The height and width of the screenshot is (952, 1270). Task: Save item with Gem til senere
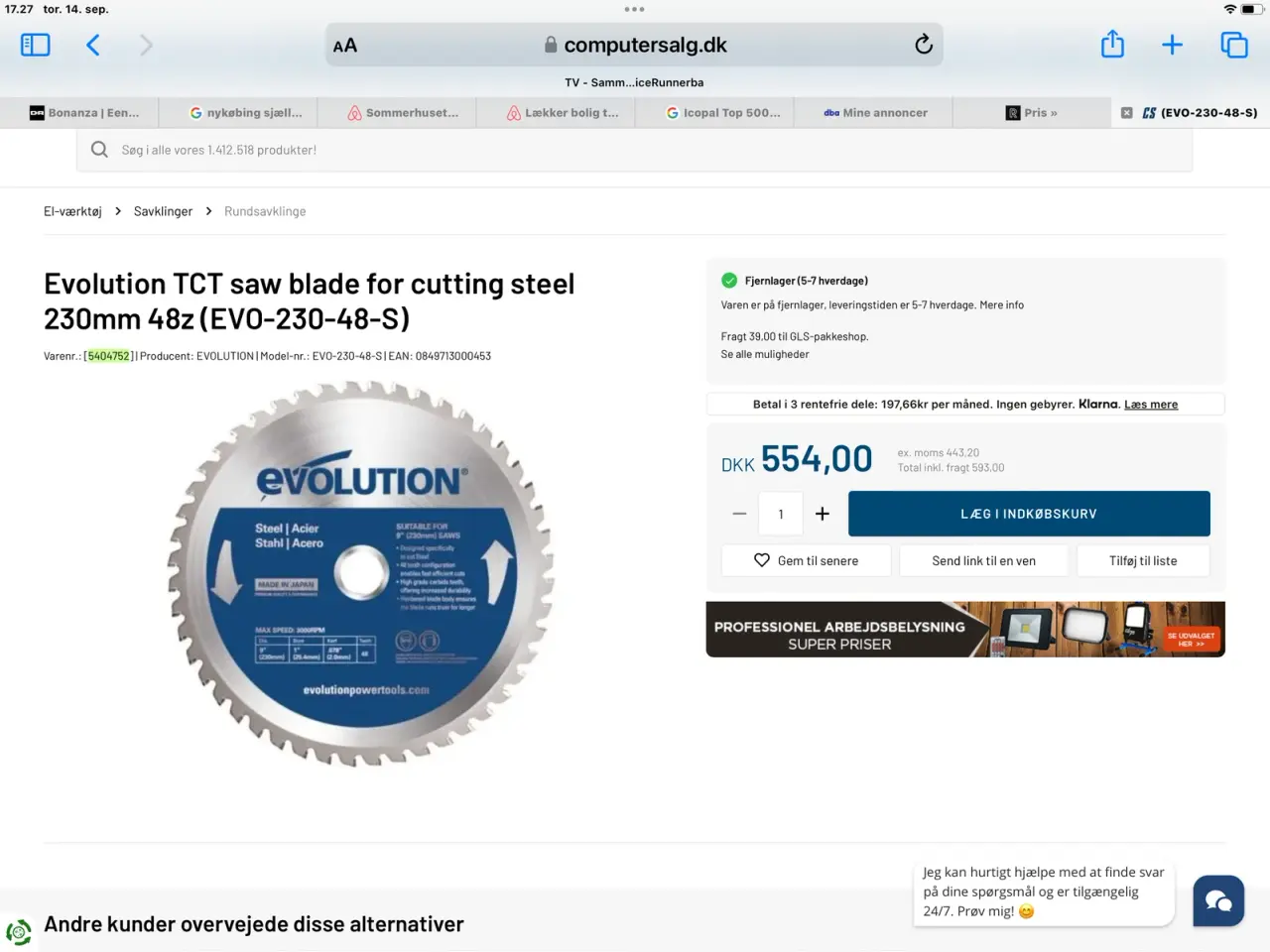pyautogui.click(x=806, y=560)
